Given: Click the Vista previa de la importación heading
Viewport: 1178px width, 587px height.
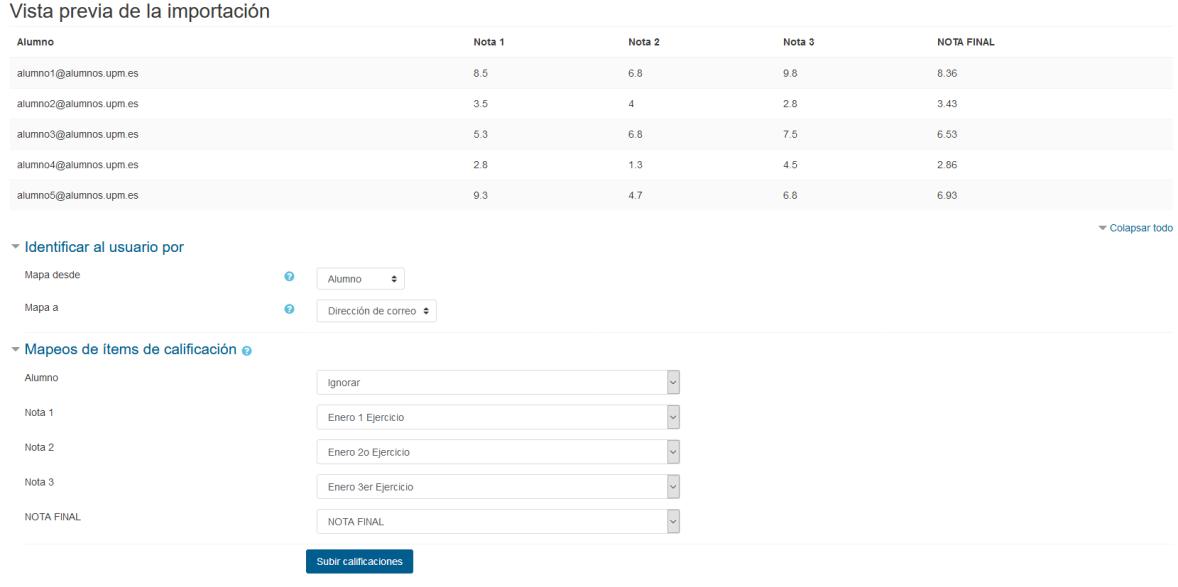Looking at the screenshot, I should (x=140, y=12).
